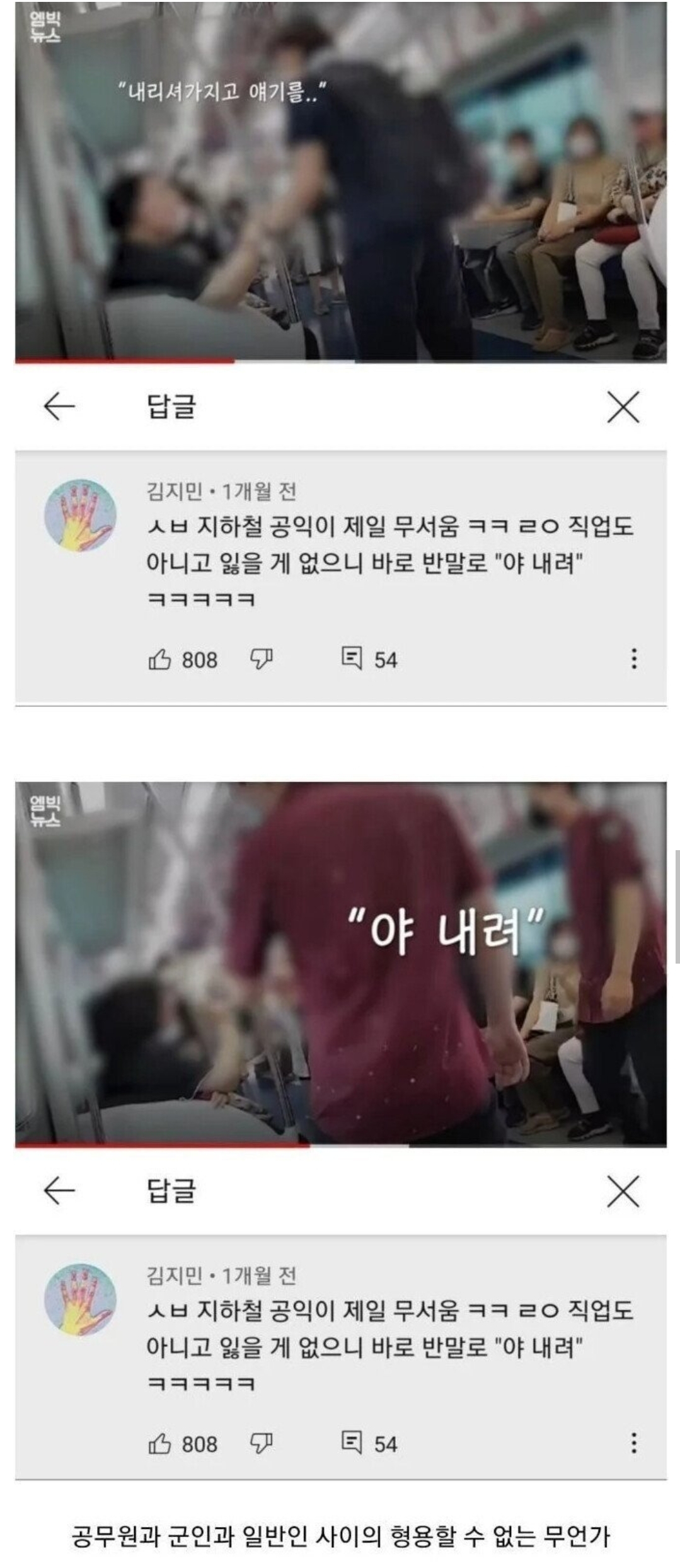Close the bottom 답글 panel

623,1191
